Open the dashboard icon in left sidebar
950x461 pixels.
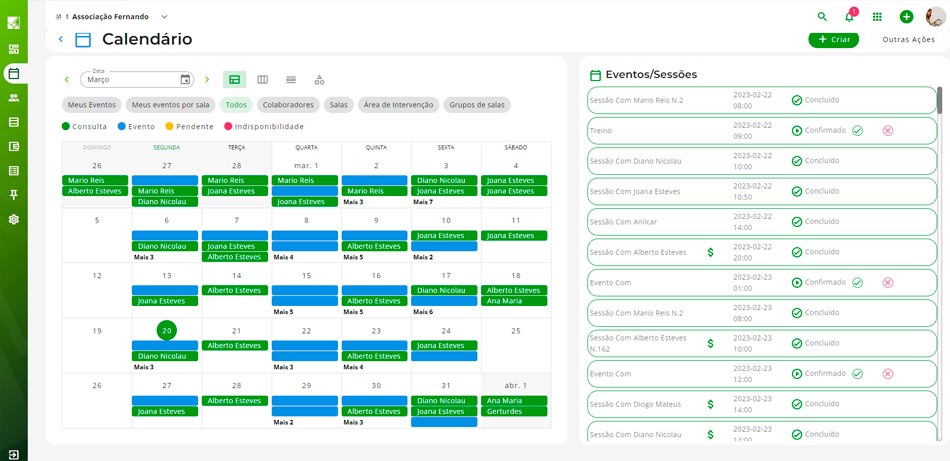(x=13, y=49)
